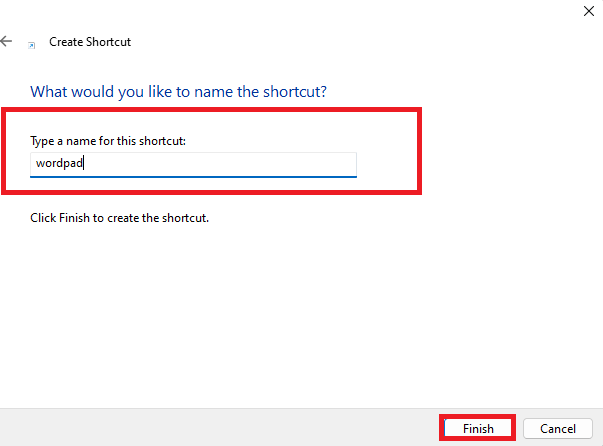Focus the shortcut name text box
Screen dimensions: 603x446
click(193, 165)
